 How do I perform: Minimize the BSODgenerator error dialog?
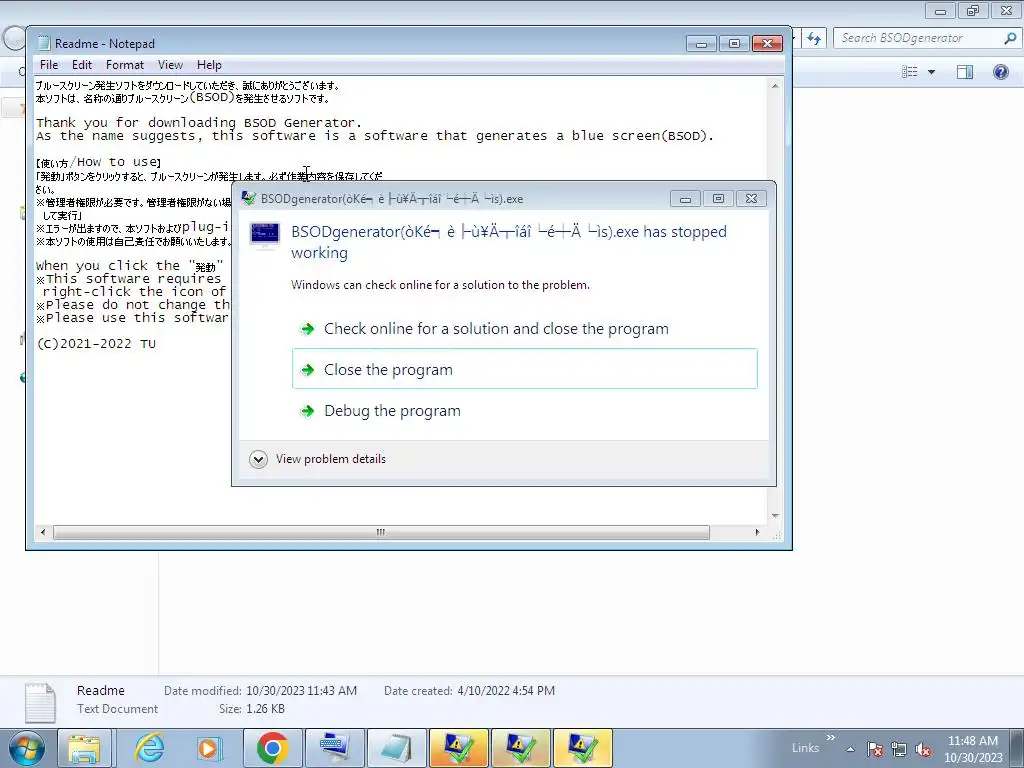pyautogui.click(x=685, y=199)
